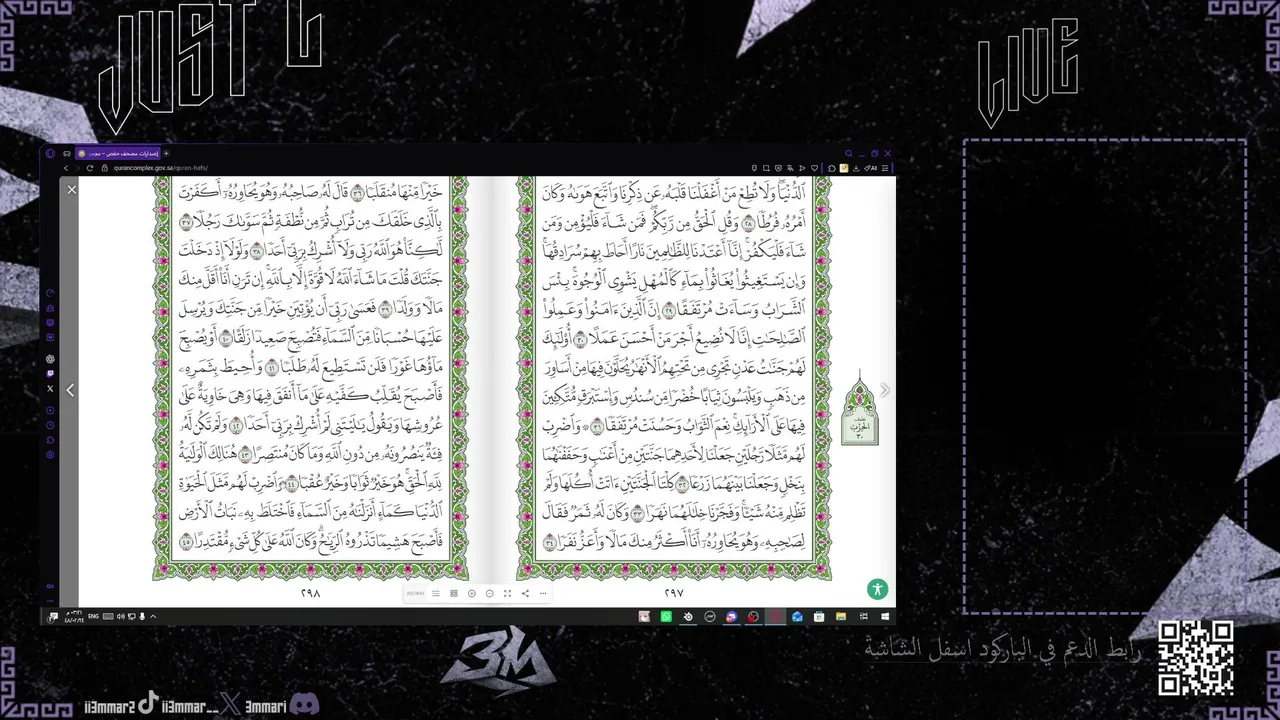Open the X icon in the browser sidebar
The width and height of the screenshot is (1280, 720).
51,389
